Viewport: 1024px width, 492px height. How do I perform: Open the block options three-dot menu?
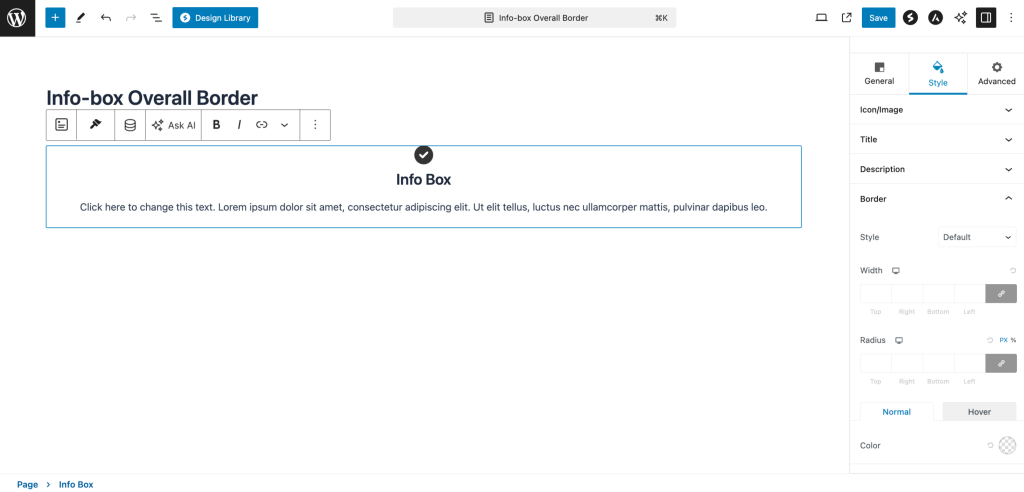tap(315, 125)
